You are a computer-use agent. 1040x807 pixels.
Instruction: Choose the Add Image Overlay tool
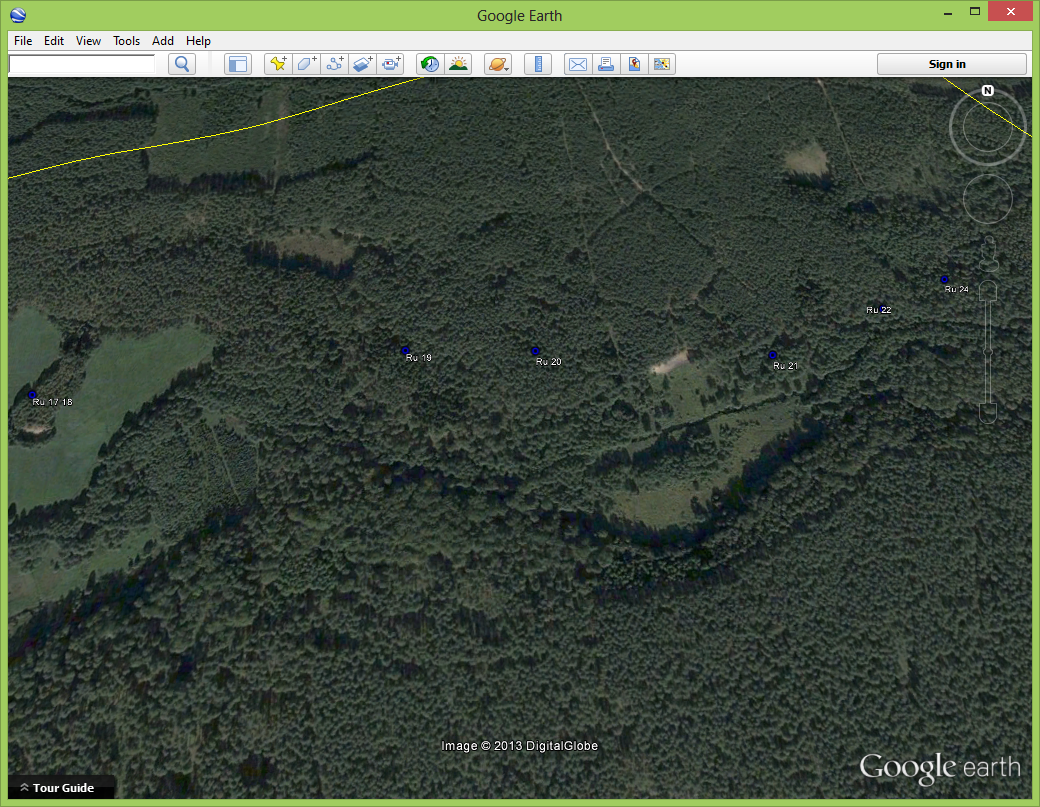tap(363, 64)
